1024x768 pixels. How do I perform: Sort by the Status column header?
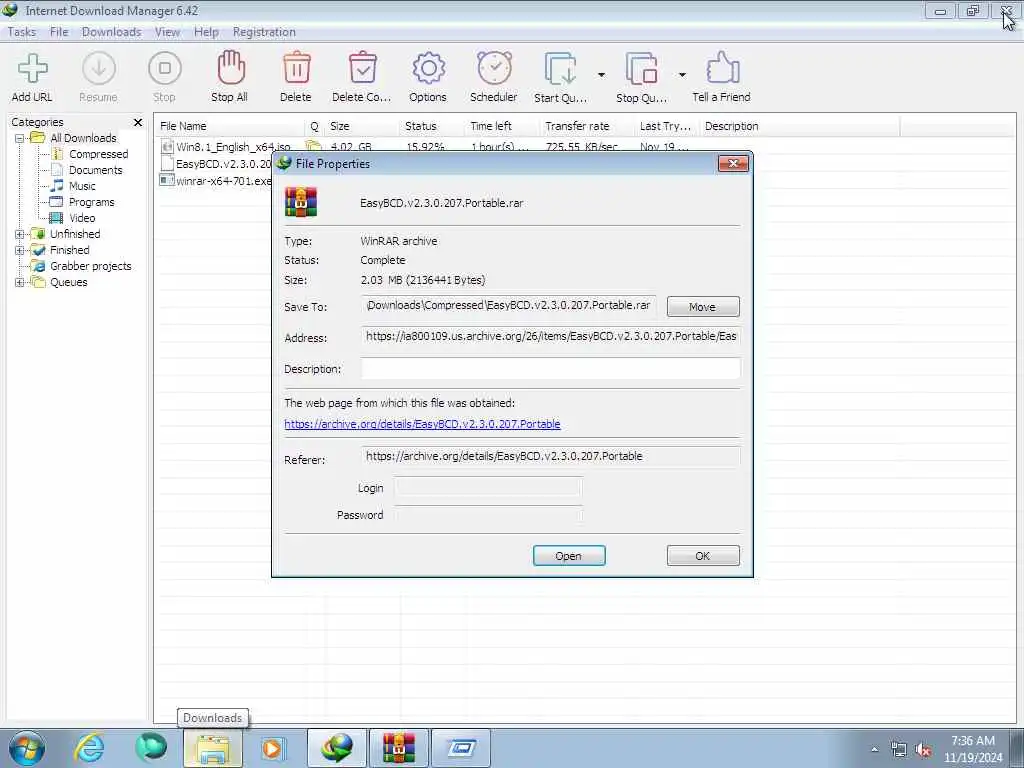[x=432, y=126]
